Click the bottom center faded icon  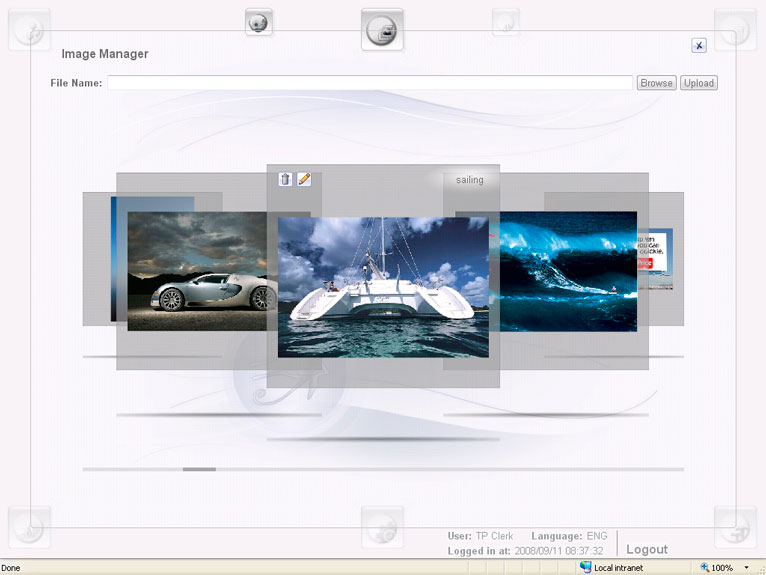382,527
